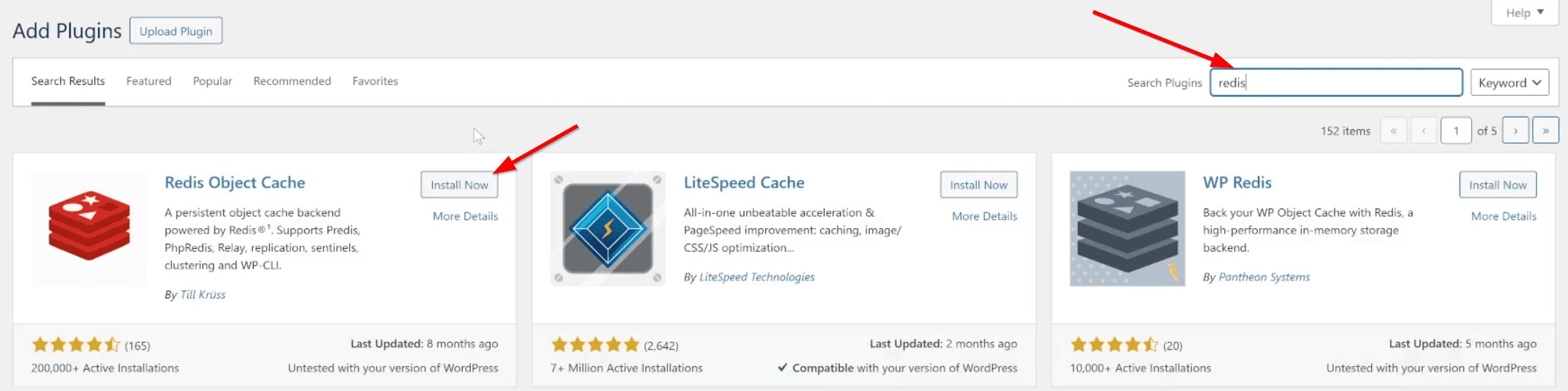1568x391 pixels.
Task: Select the Search Results tab
Action: point(67,81)
